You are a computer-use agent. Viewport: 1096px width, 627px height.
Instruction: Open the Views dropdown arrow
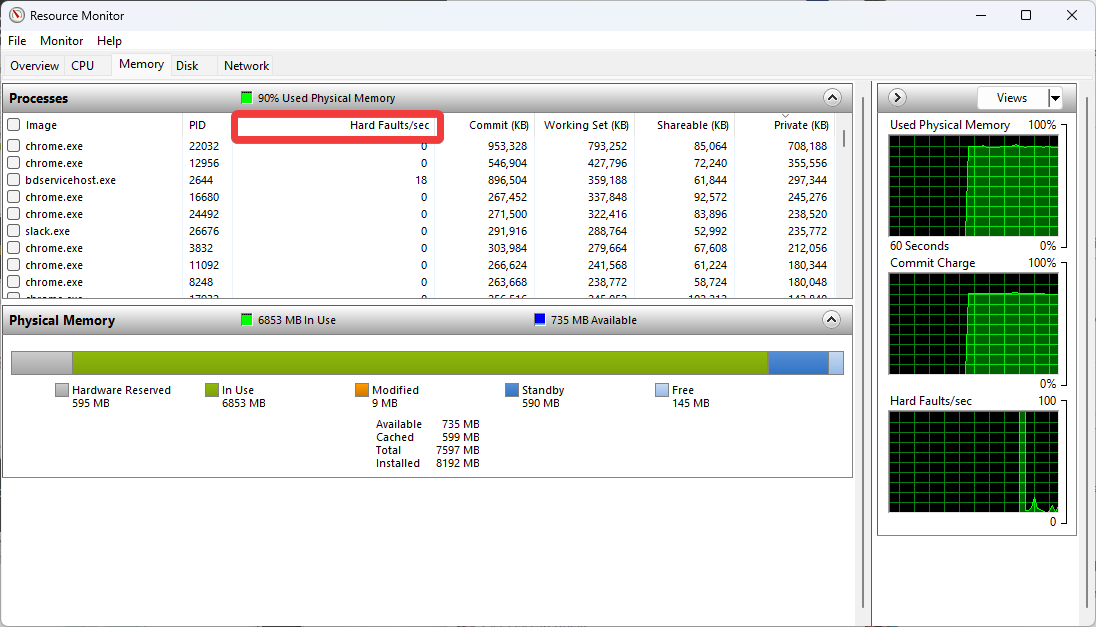(1054, 98)
